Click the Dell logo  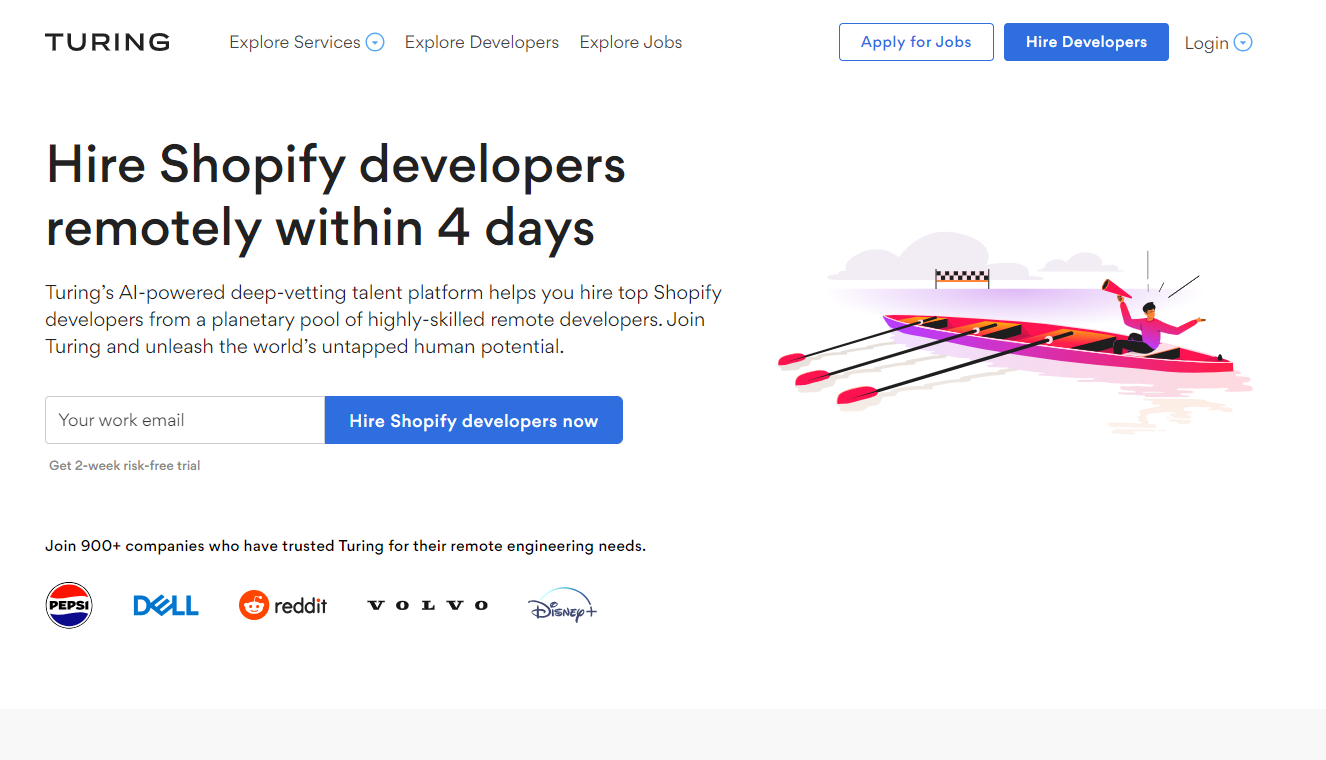[166, 605]
